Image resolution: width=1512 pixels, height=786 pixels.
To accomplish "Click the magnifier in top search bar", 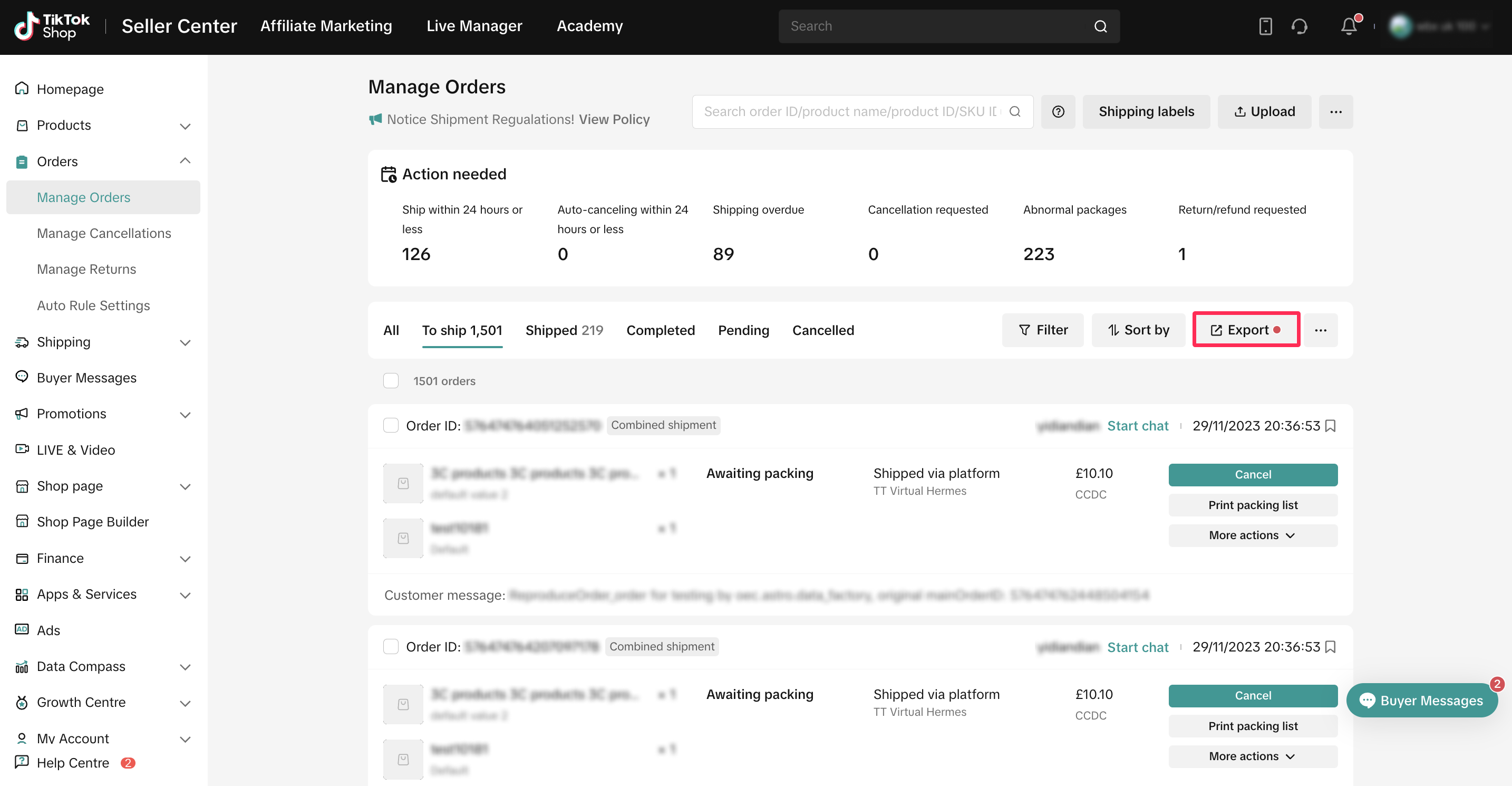I will [1100, 26].
